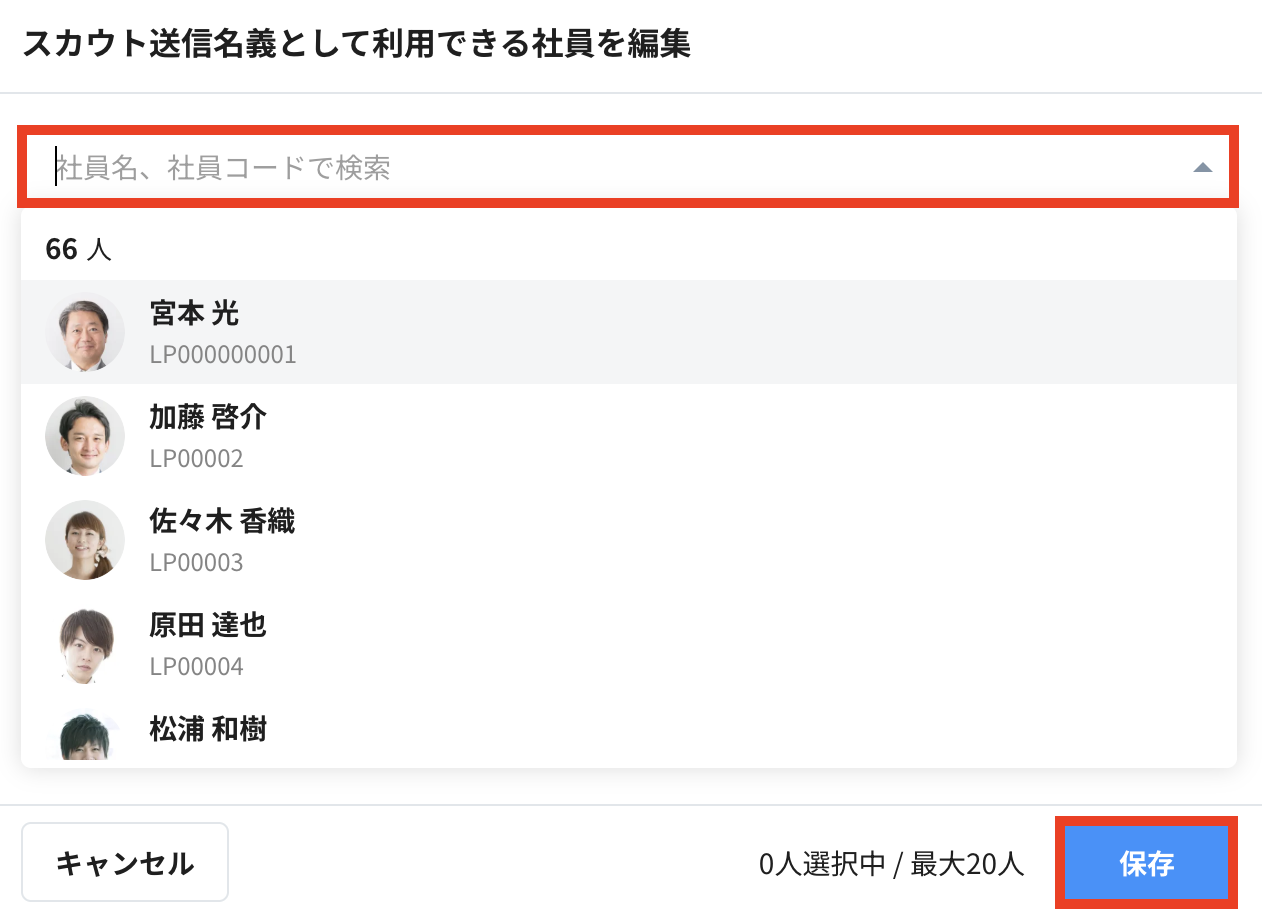
Task: Choose 松浦 和樹 at the list bottom
Action: pos(628,732)
